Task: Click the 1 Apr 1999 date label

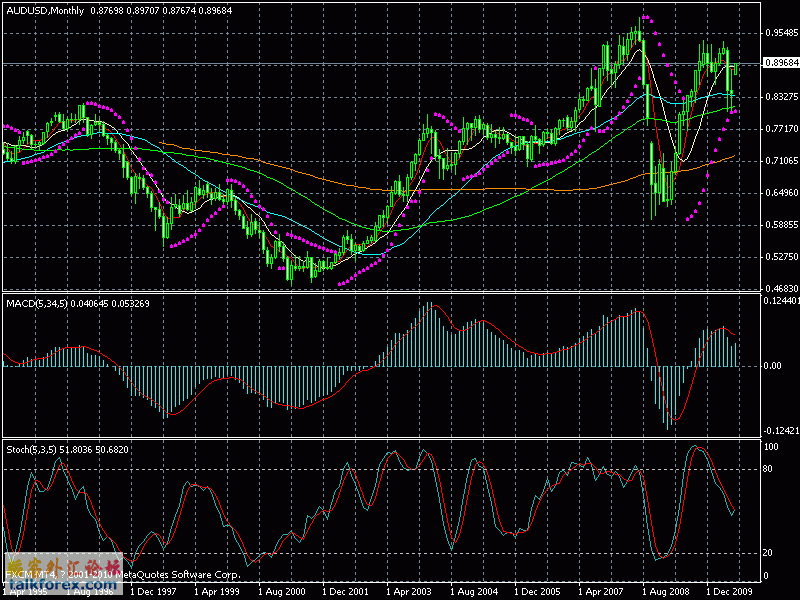Action: click(x=217, y=592)
